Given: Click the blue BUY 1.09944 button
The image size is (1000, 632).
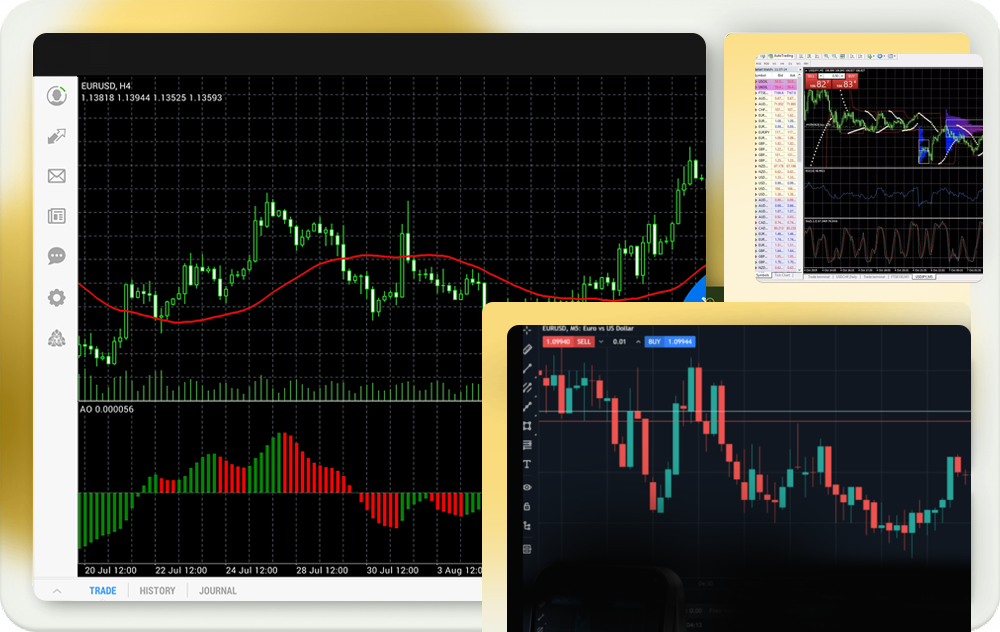Looking at the screenshot, I should 671,342.
